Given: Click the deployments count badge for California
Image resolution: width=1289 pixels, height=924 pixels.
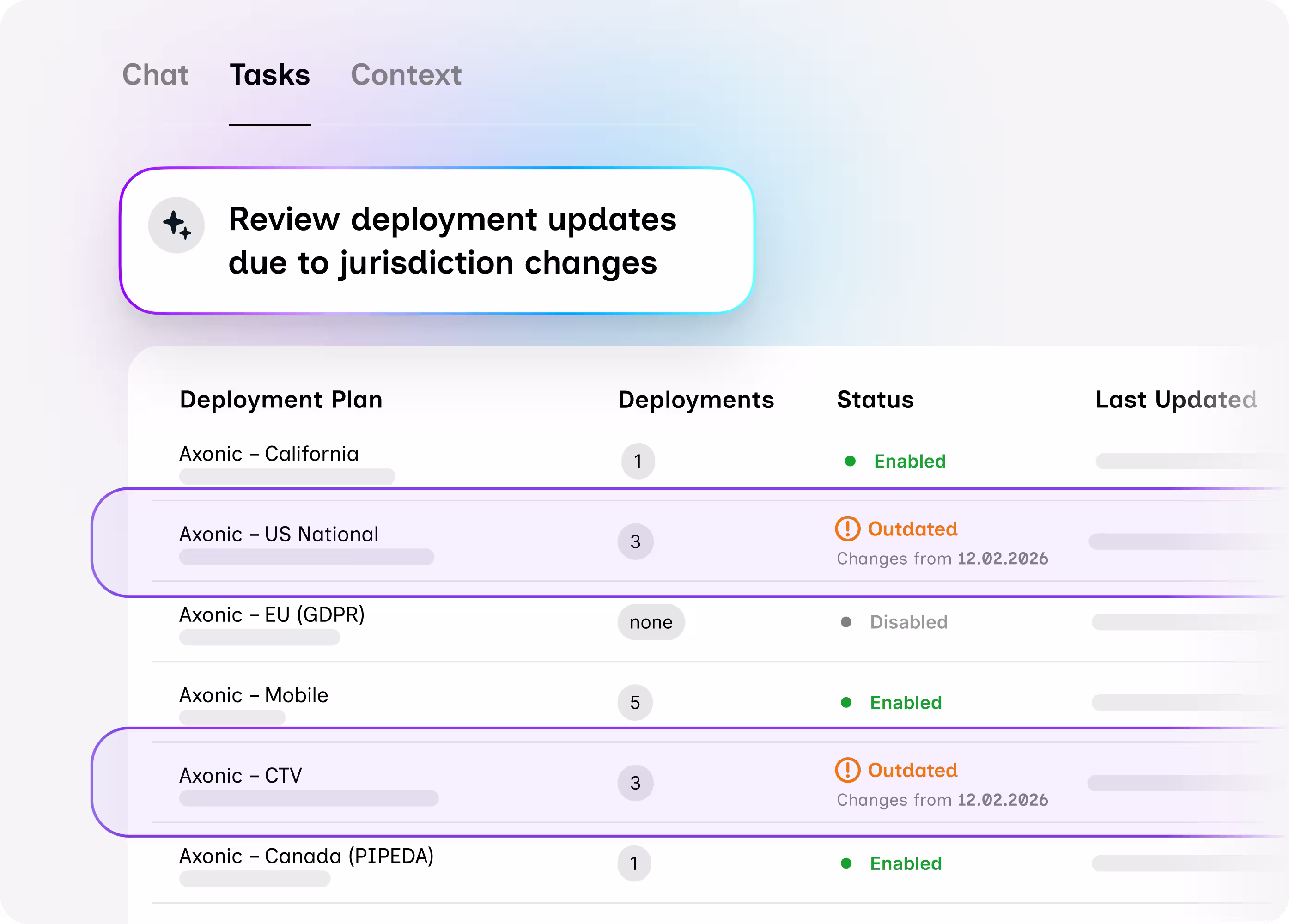Looking at the screenshot, I should 638,461.
